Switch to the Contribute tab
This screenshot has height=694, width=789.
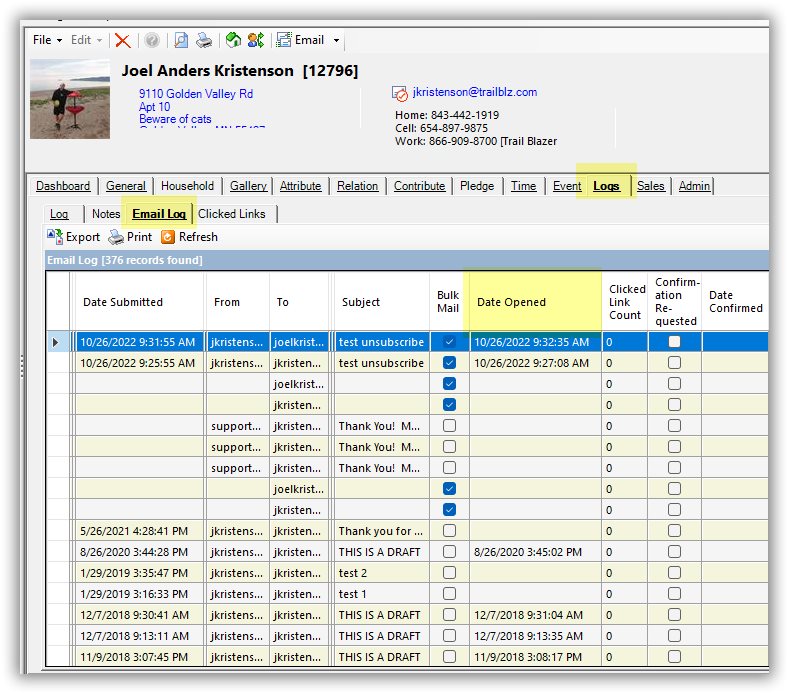pyautogui.click(x=419, y=186)
